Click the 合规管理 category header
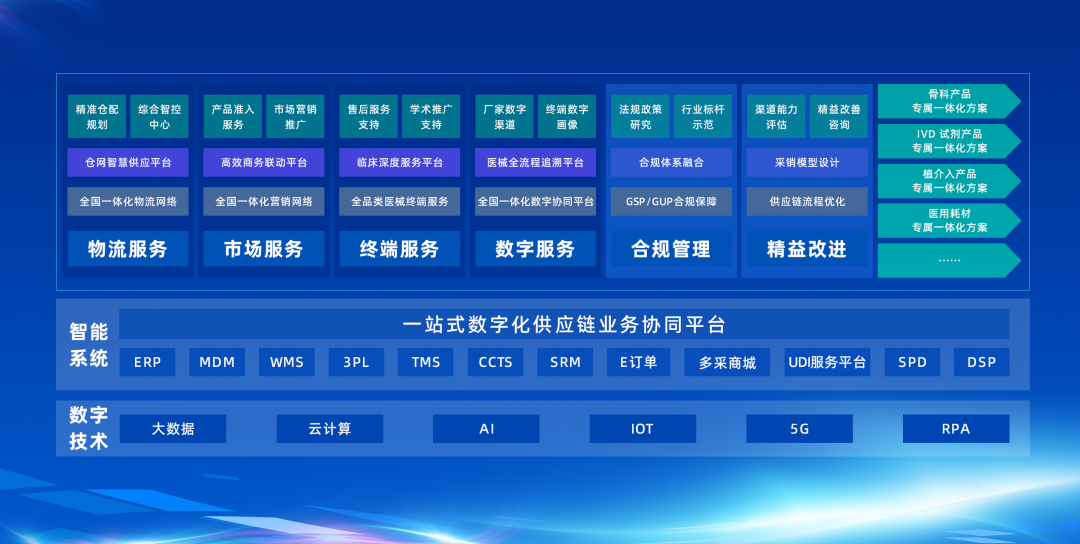The image size is (1080, 544). tap(671, 249)
